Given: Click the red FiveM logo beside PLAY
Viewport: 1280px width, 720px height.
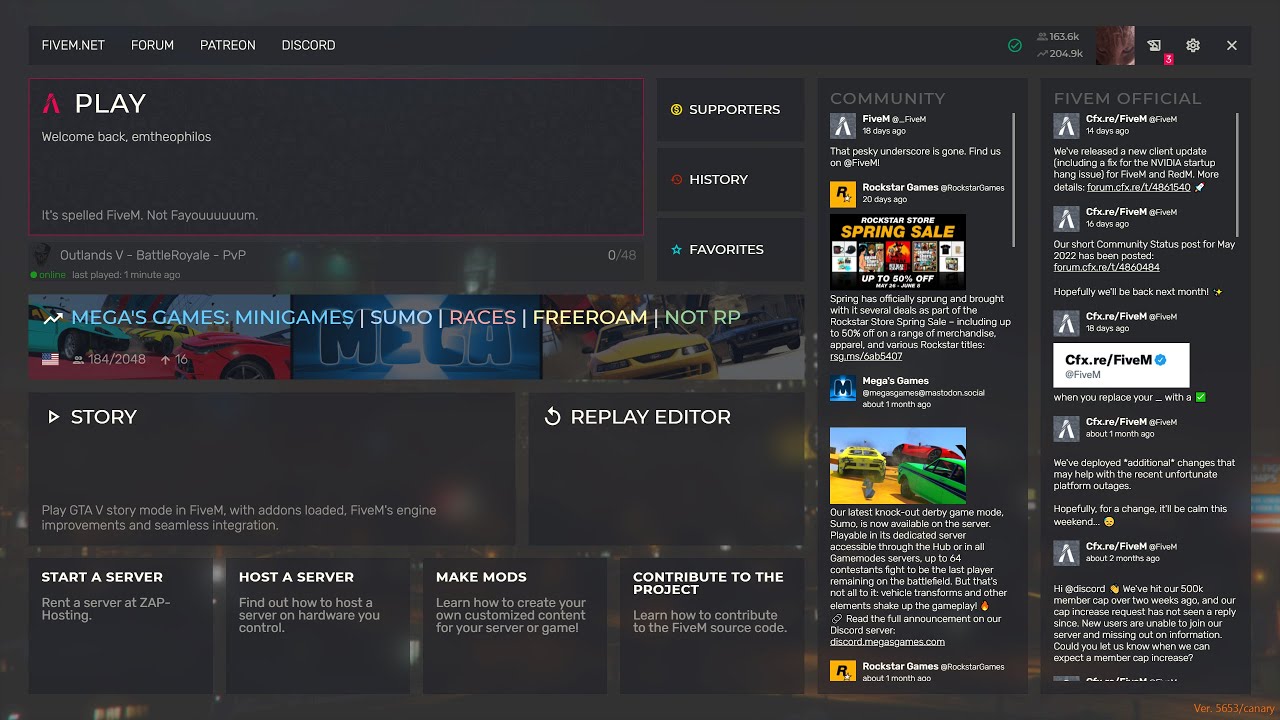Looking at the screenshot, I should click(52, 103).
